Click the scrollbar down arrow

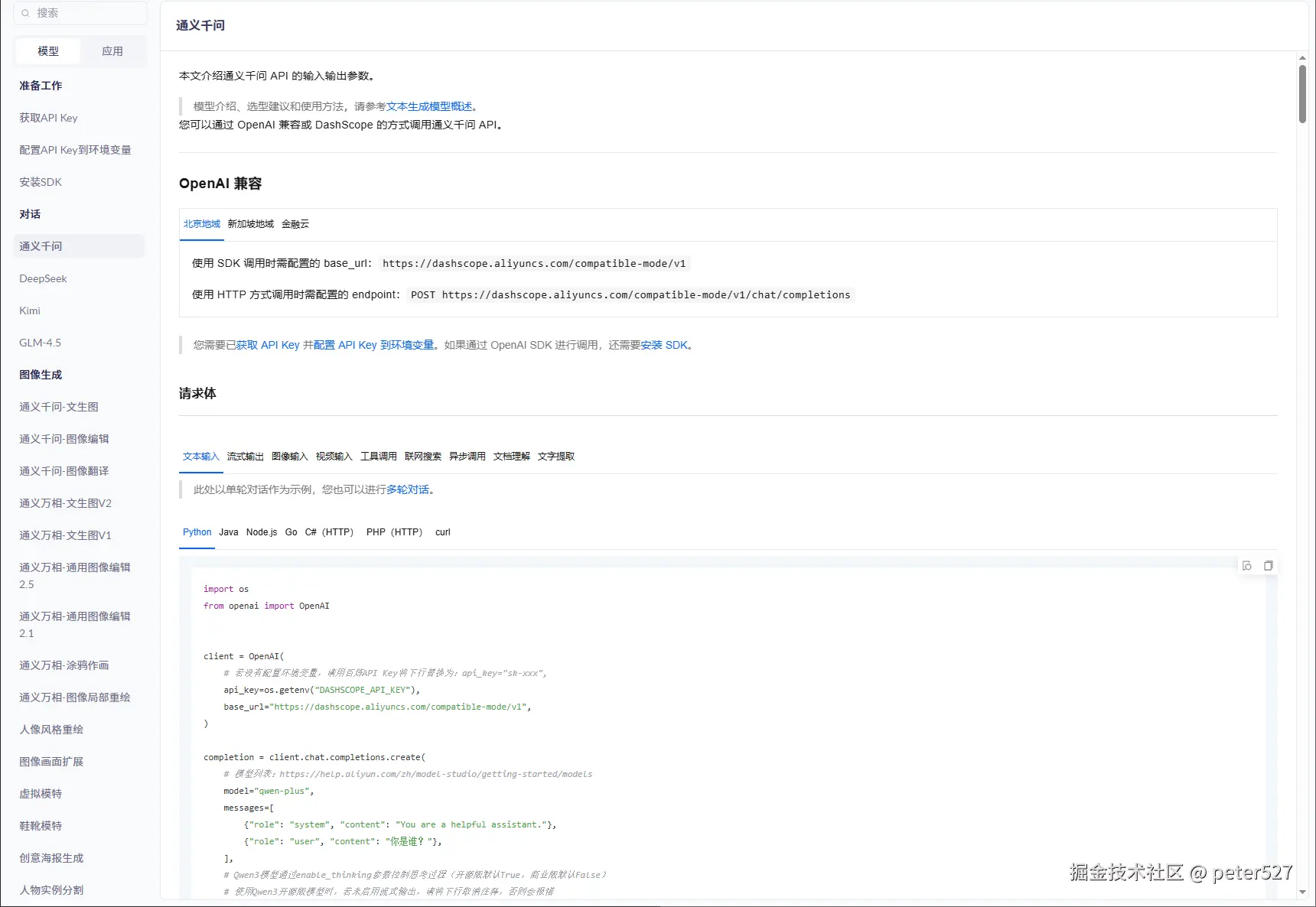click(x=1302, y=892)
